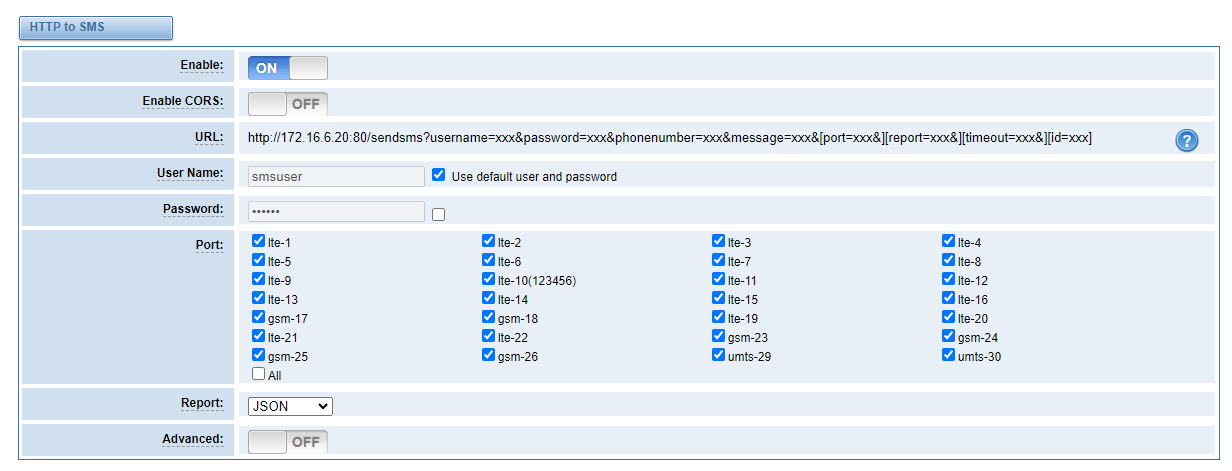Viewport: 1232px width, 471px height.
Task: Uncheck the lte-6 port checkbox
Action: pos(488,260)
